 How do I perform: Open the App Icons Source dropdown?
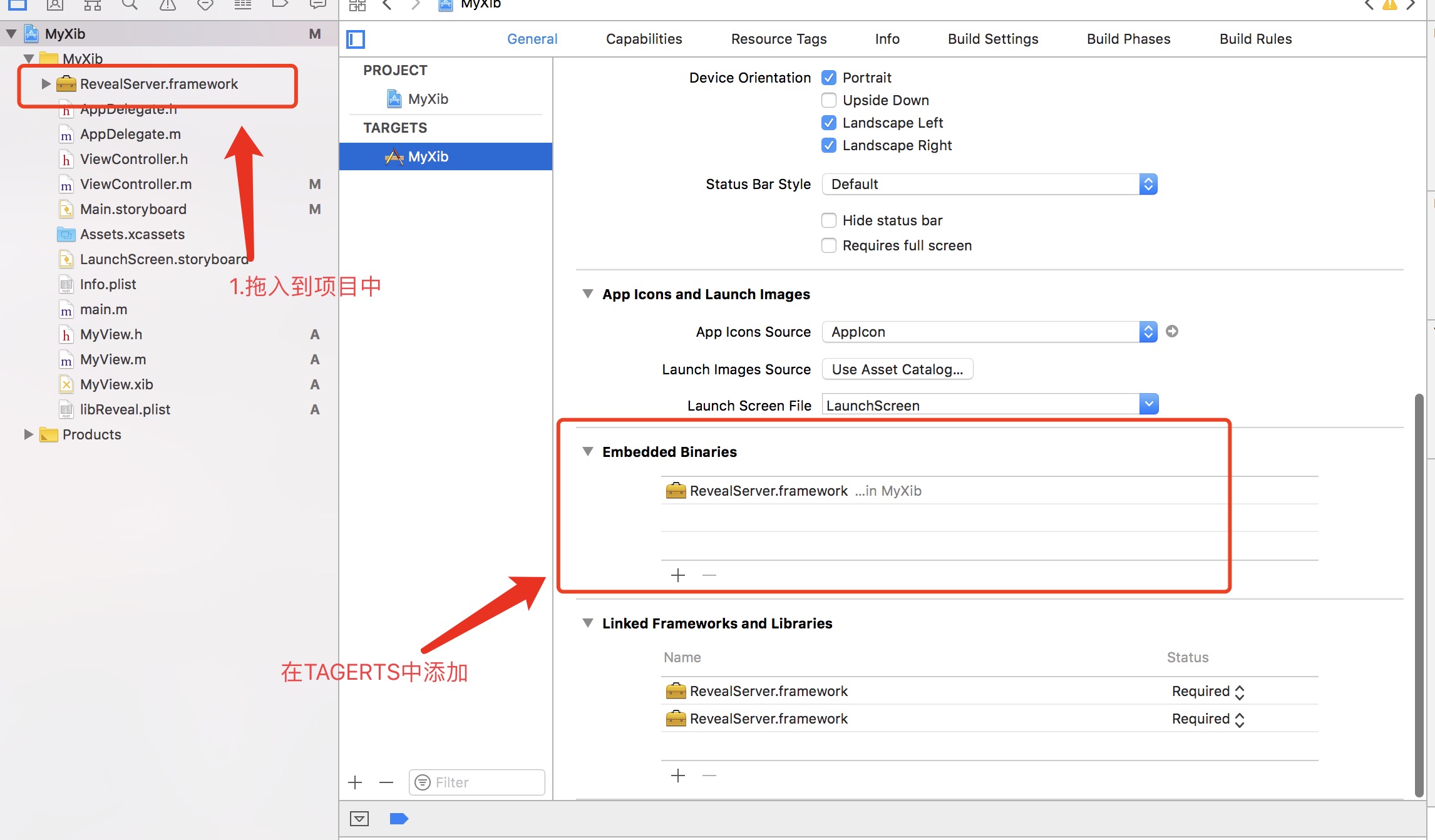(x=990, y=332)
